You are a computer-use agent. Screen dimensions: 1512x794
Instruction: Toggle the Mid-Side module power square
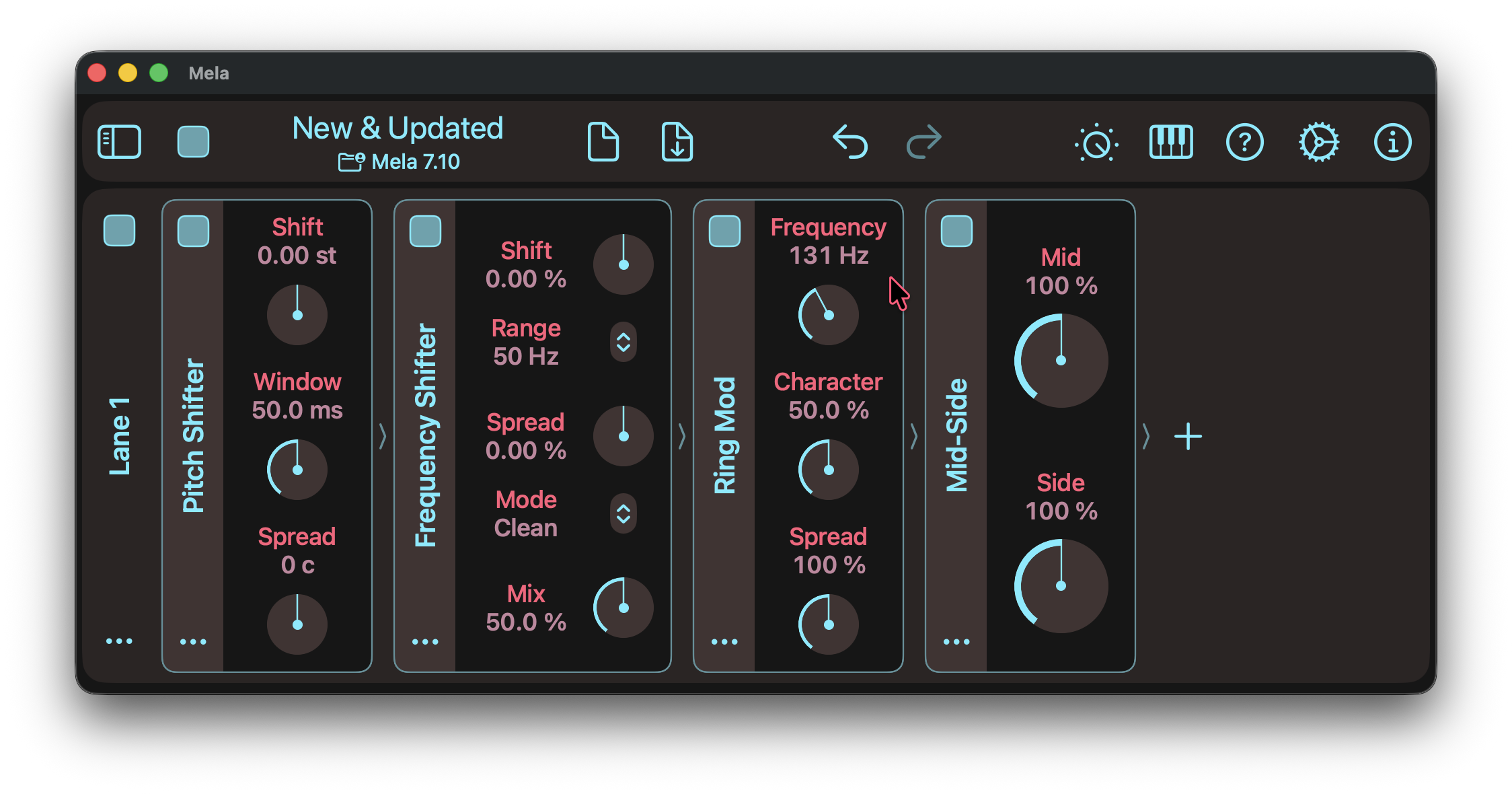tap(956, 231)
